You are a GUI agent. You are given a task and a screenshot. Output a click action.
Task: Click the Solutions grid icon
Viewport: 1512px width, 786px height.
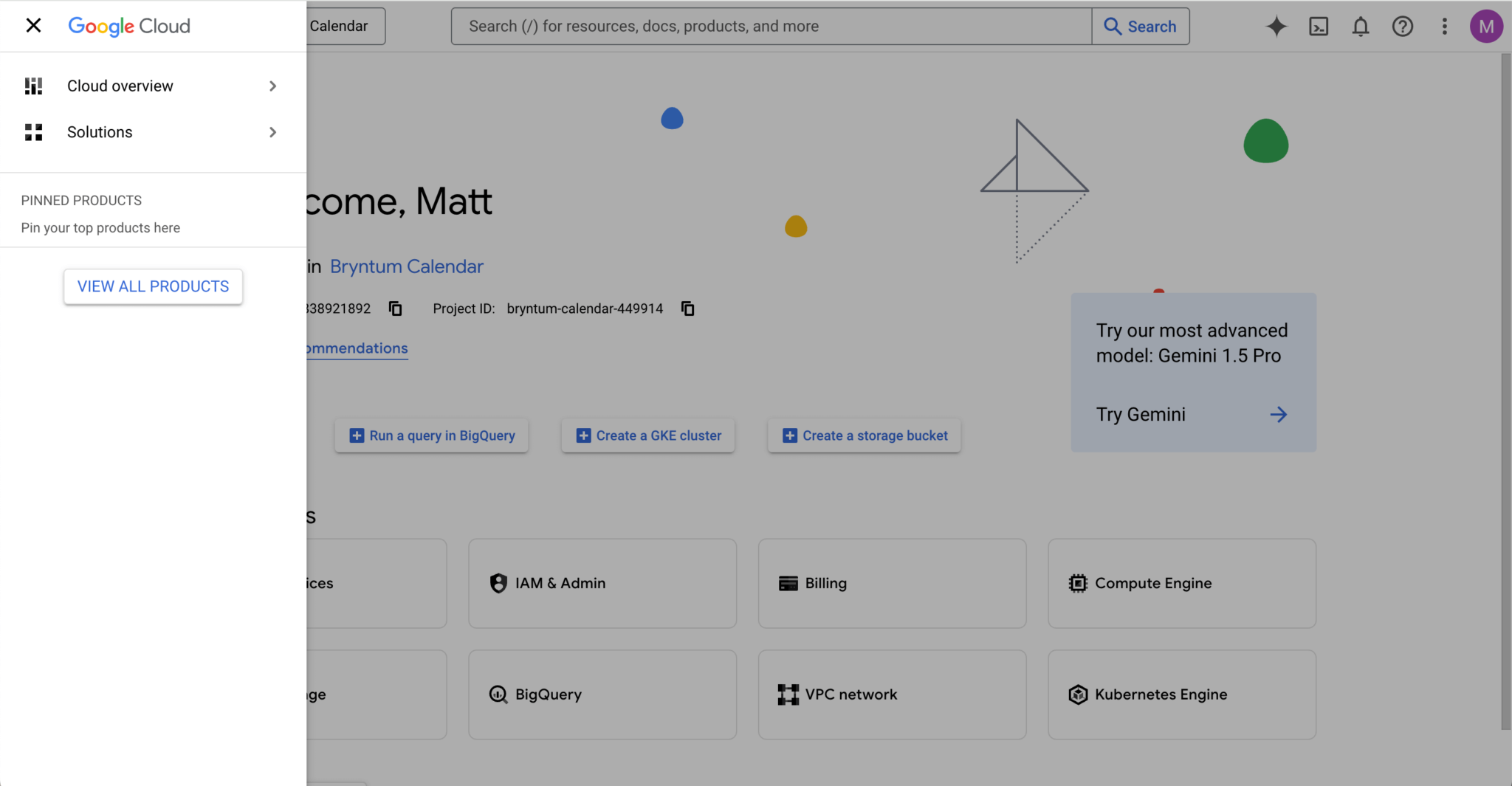pos(33,132)
